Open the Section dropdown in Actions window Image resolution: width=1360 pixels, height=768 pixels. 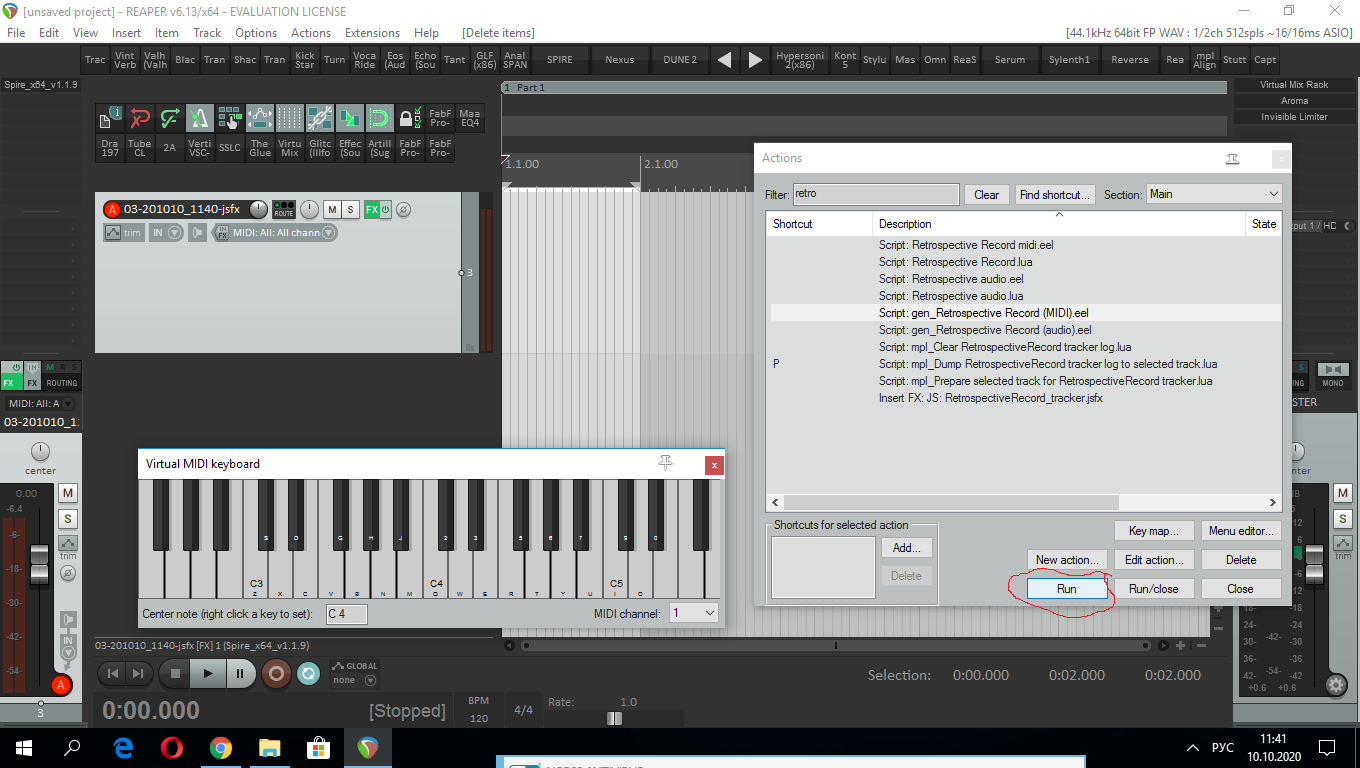pyautogui.click(x=1214, y=194)
